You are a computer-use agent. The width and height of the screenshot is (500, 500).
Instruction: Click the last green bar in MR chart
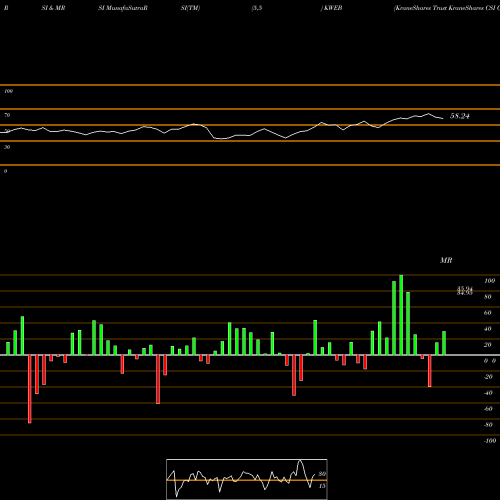point(444,343)
